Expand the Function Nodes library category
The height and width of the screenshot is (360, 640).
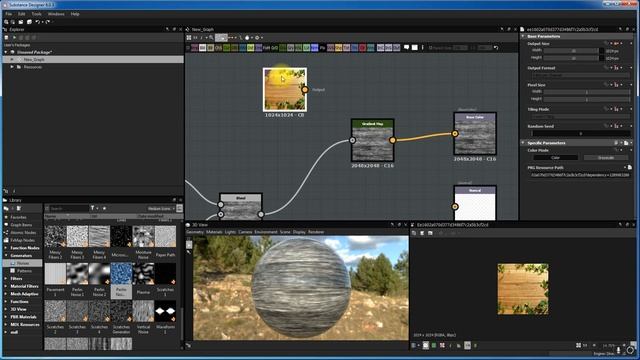6,248
